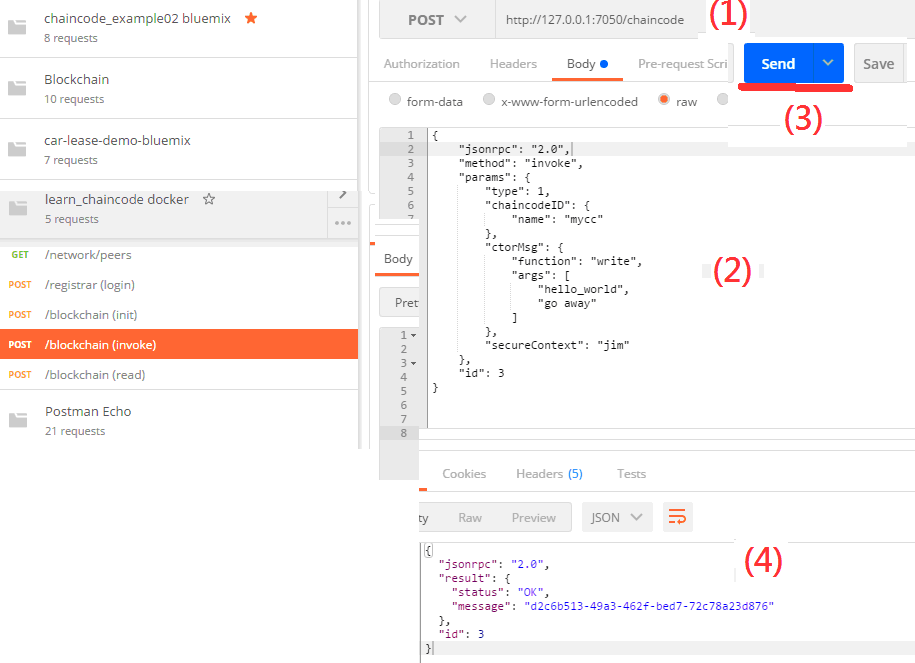Open the POST /blockchain (read) request

coord(179,375)
